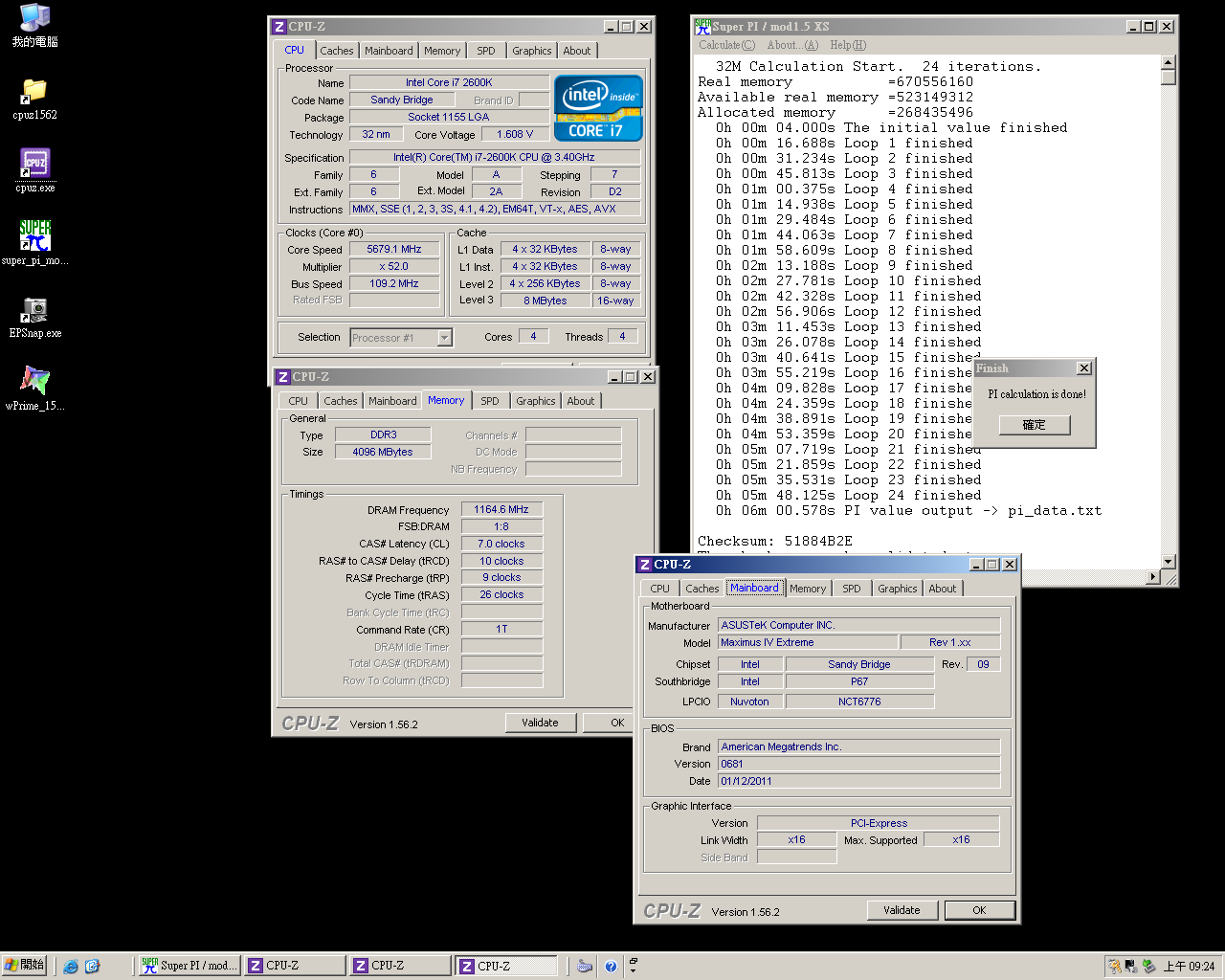Open About... menu in Super PI
The width and height of the screenshot is (1225, 980).
(x=792, y=45)
